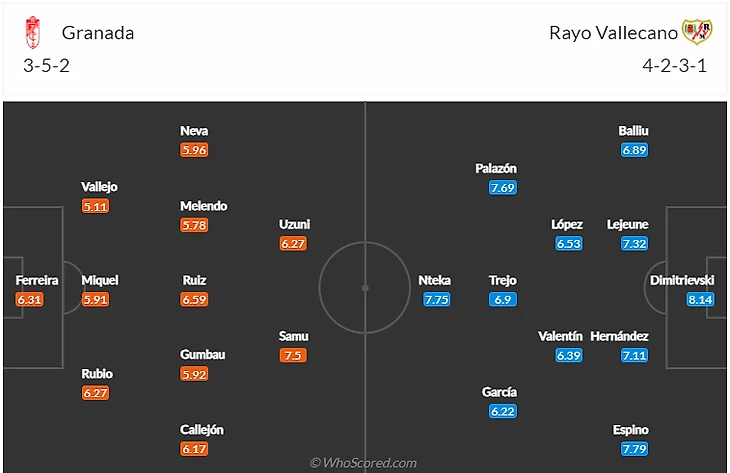Screen dimensions: 730x473
Task: Click Espino's 7.79 rating badge
Action: 634,449
